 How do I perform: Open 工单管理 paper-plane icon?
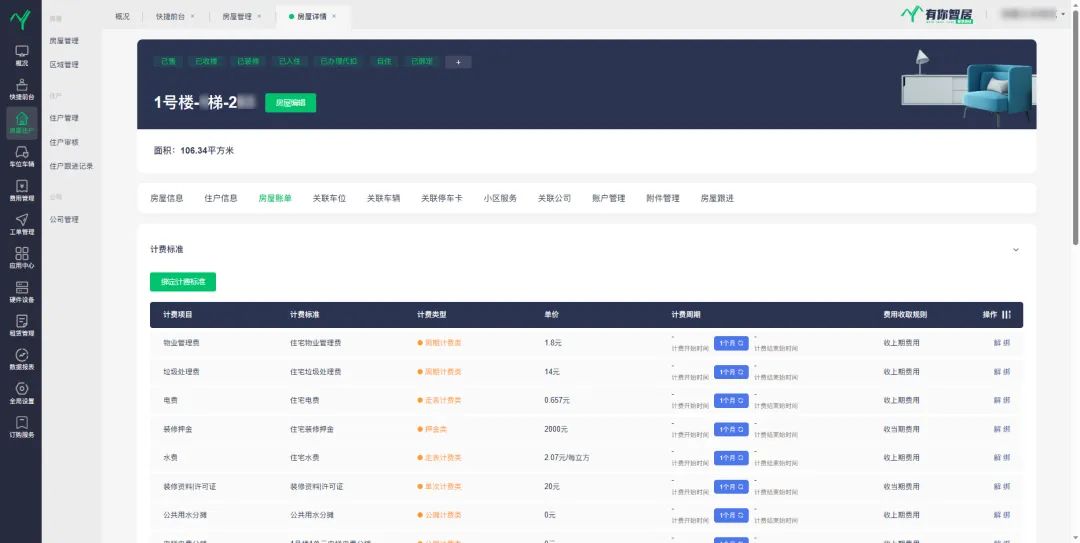[21, 224]
